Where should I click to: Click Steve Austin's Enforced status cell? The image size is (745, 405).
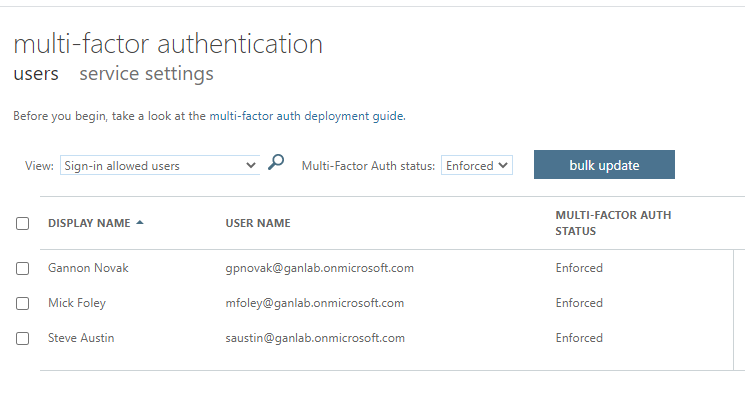(579, 338)
